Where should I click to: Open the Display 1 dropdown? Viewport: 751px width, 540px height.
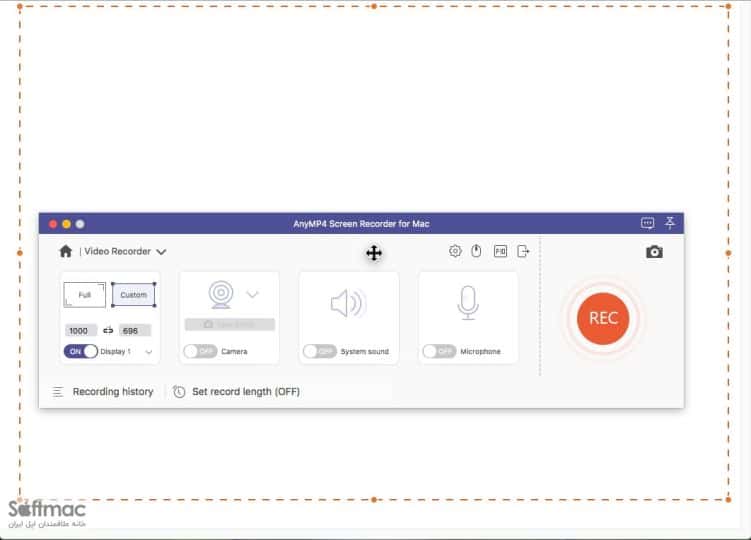click(x=148, y=352)
